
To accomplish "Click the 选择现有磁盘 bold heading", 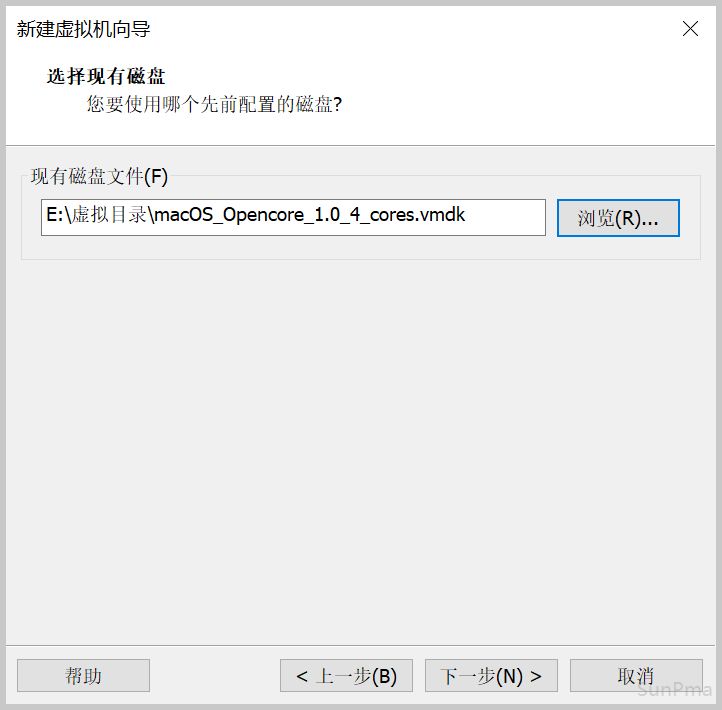I will [x=106, y=76].
